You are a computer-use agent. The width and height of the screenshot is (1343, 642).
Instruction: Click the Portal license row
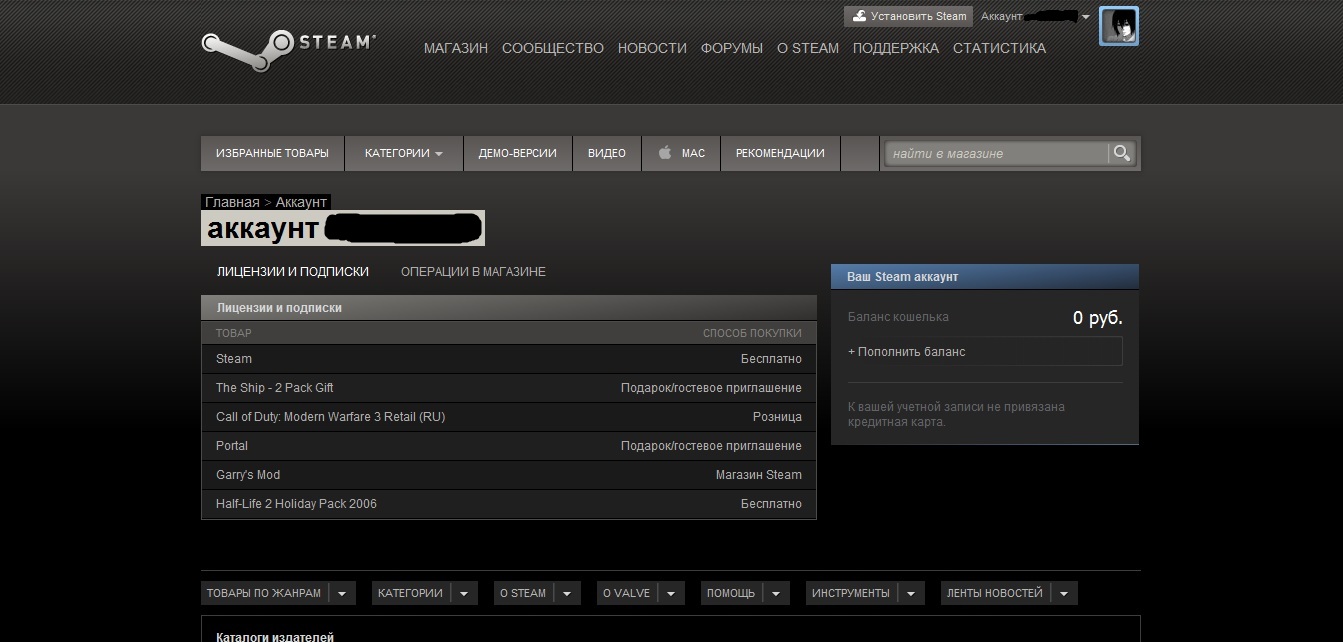(509, 446)
